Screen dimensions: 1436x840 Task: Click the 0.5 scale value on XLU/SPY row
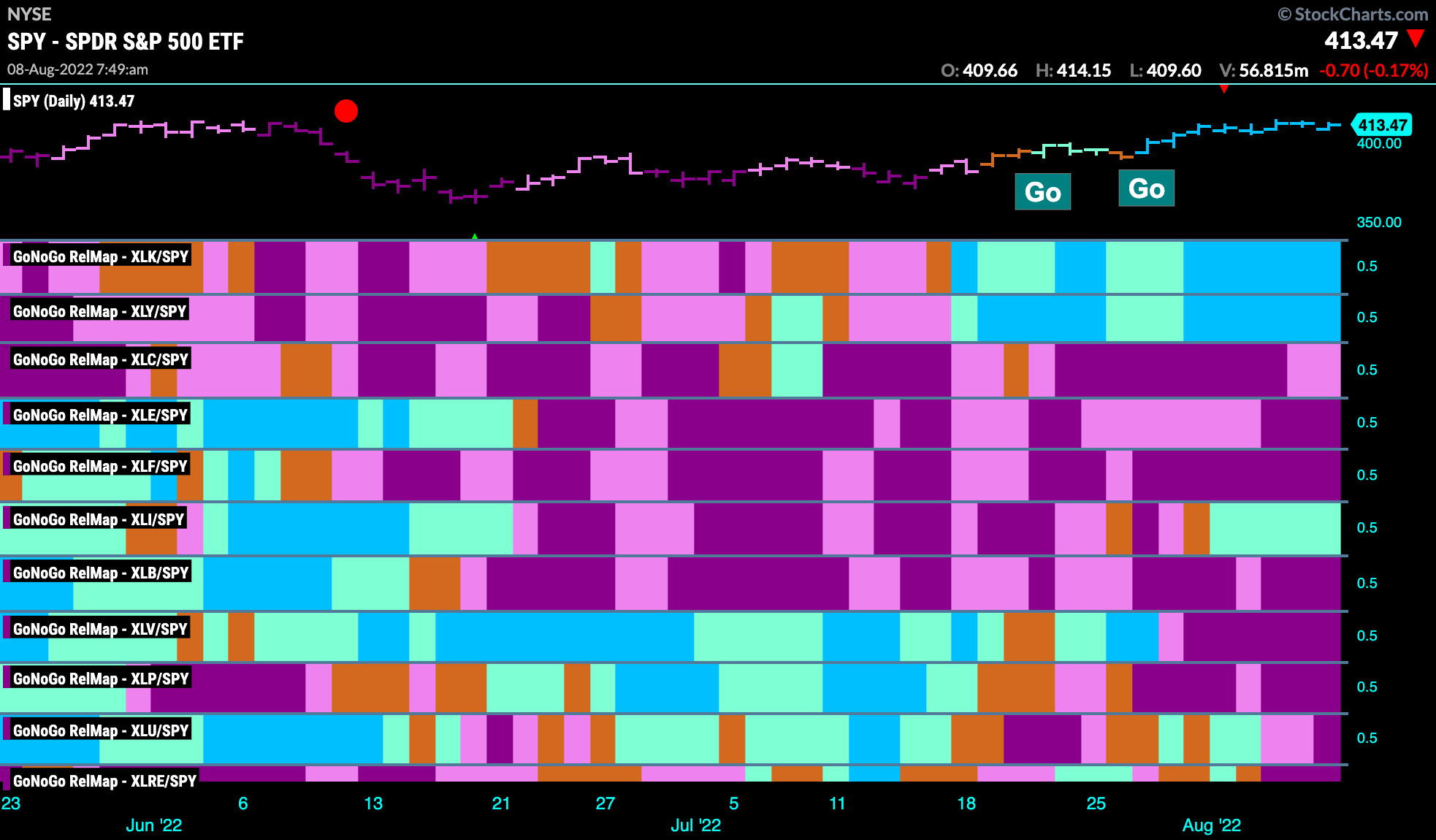click(1367, 738)
